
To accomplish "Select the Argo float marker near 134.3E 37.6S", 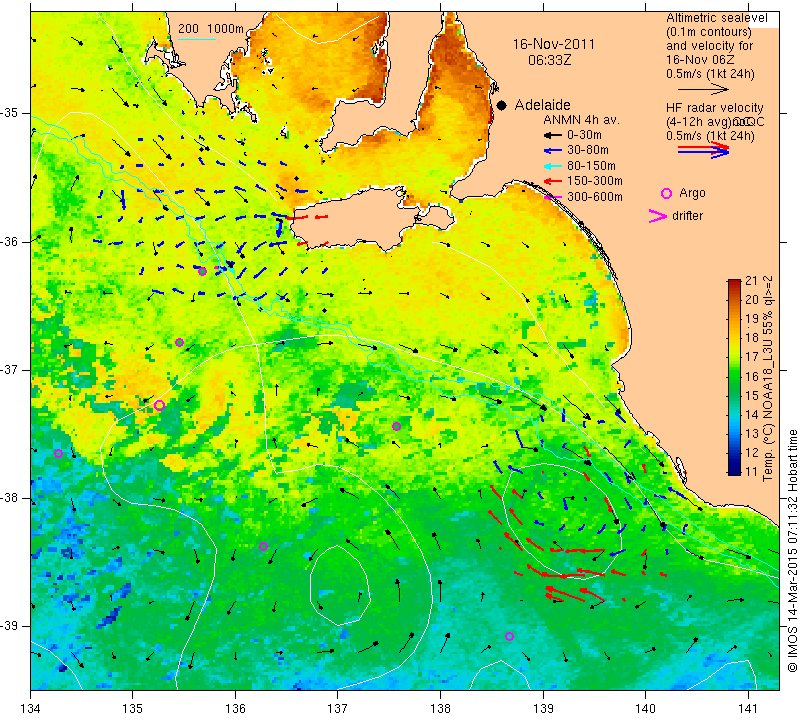I will pyautogui.click(x=58, y=453).
